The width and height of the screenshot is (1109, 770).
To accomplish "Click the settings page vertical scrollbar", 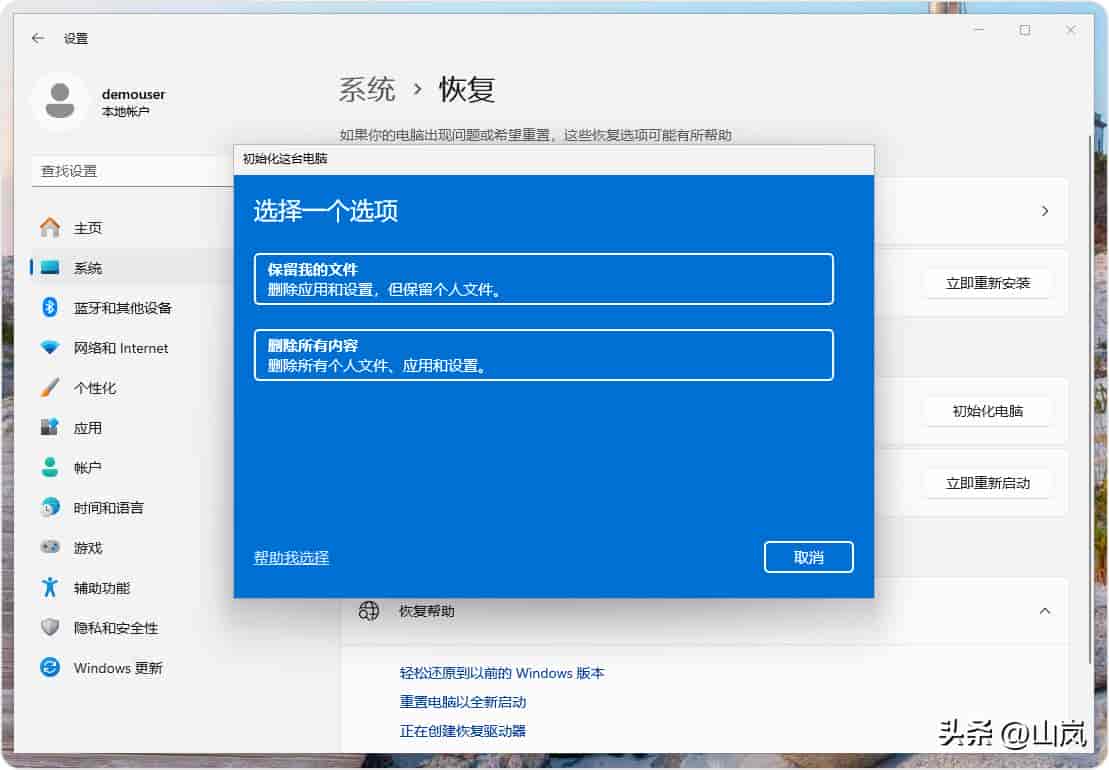I will point(1090,399).
